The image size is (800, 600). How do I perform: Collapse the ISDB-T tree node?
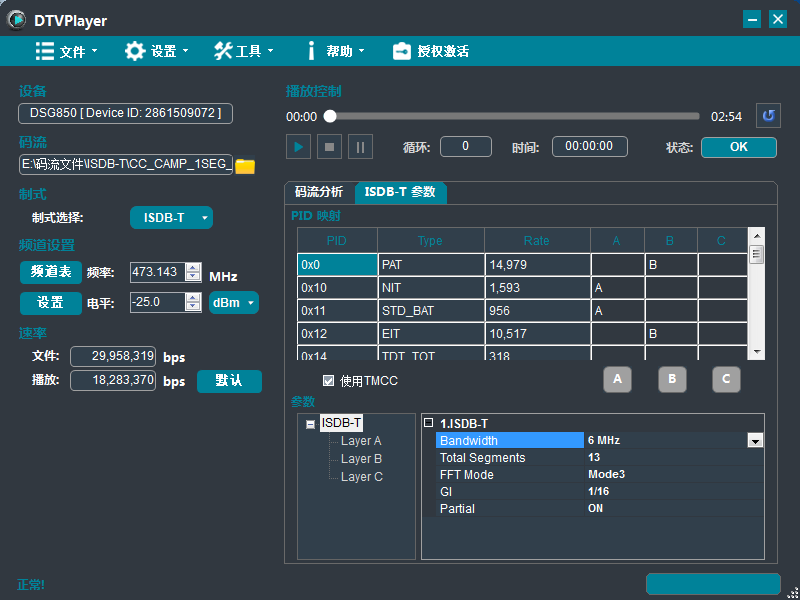(x=310, y=424)
